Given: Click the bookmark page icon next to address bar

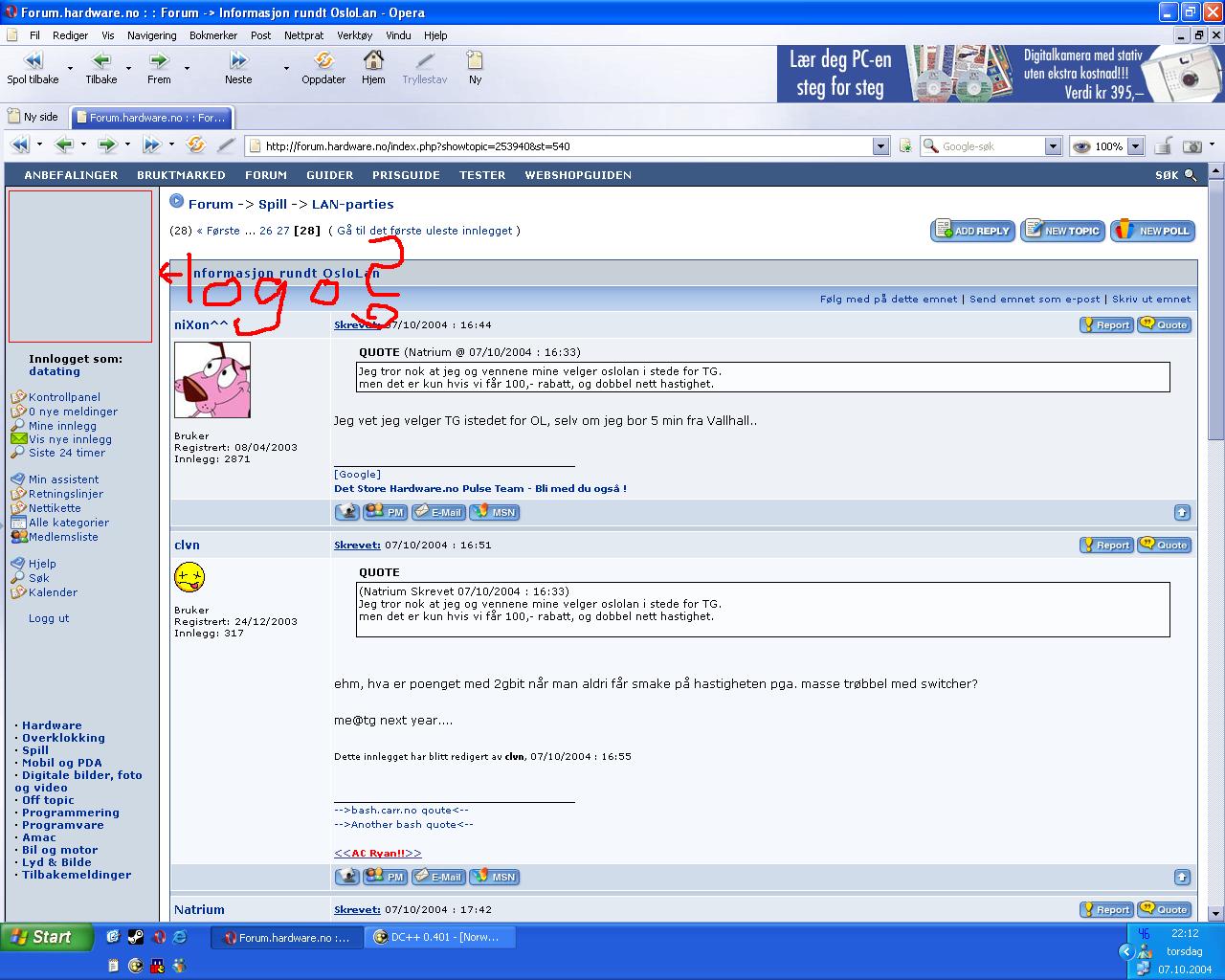Looking at the screenshot, I should [905, 146].
